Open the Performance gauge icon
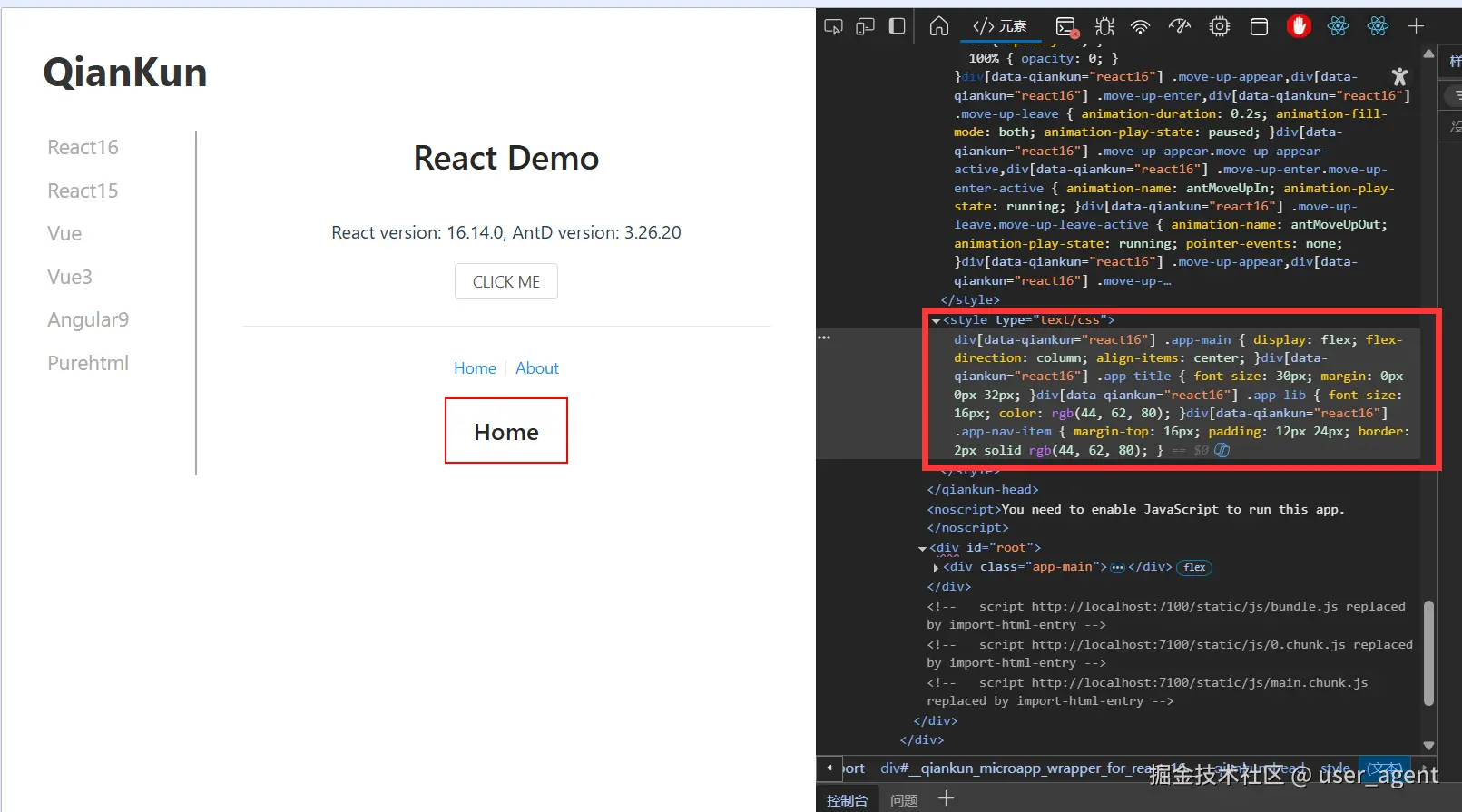Screen dimensions: 1462x812 click(1180, 26)
